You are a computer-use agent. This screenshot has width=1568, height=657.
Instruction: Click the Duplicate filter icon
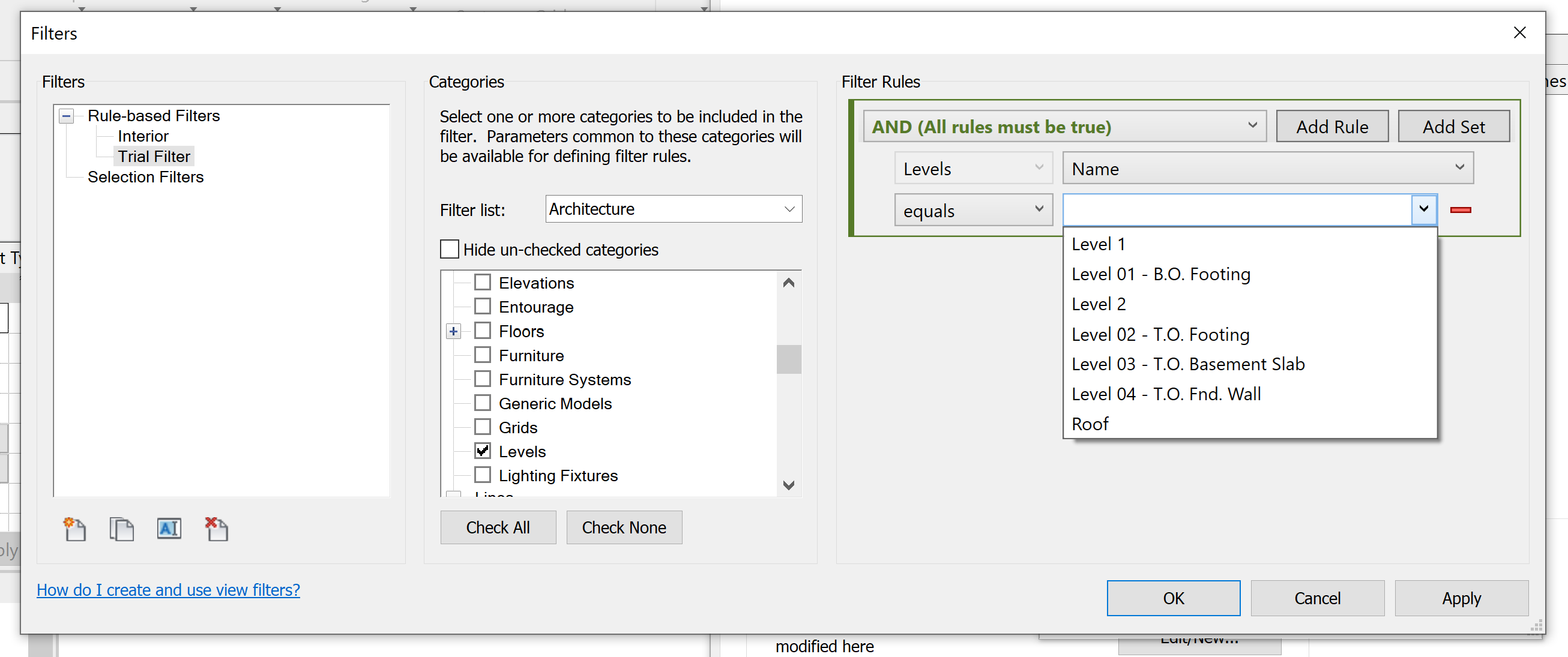[x=122, y=529]
